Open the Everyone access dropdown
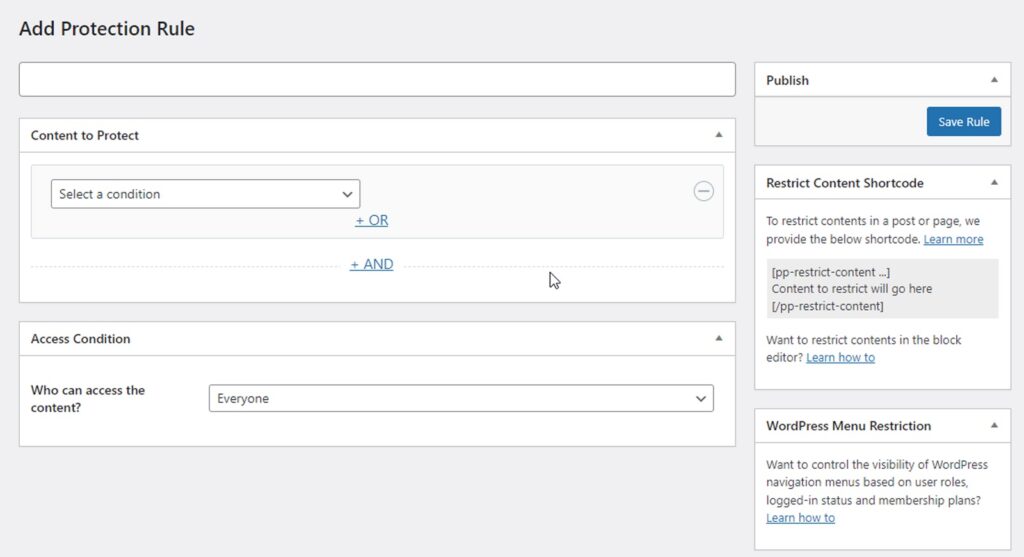The image size is (1024, 557). click(461, 398)
